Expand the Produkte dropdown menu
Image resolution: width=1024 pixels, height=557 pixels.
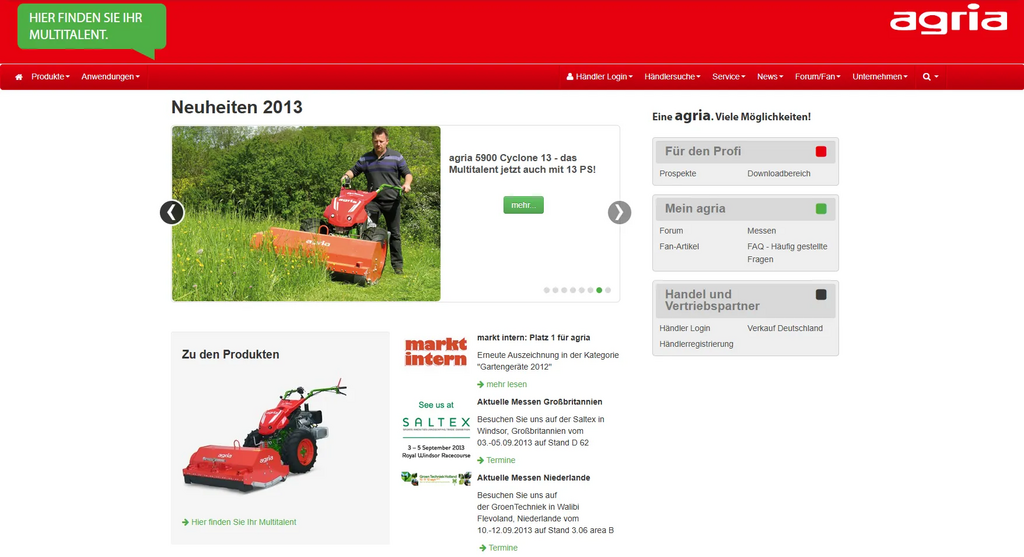[x=50, y=77]
